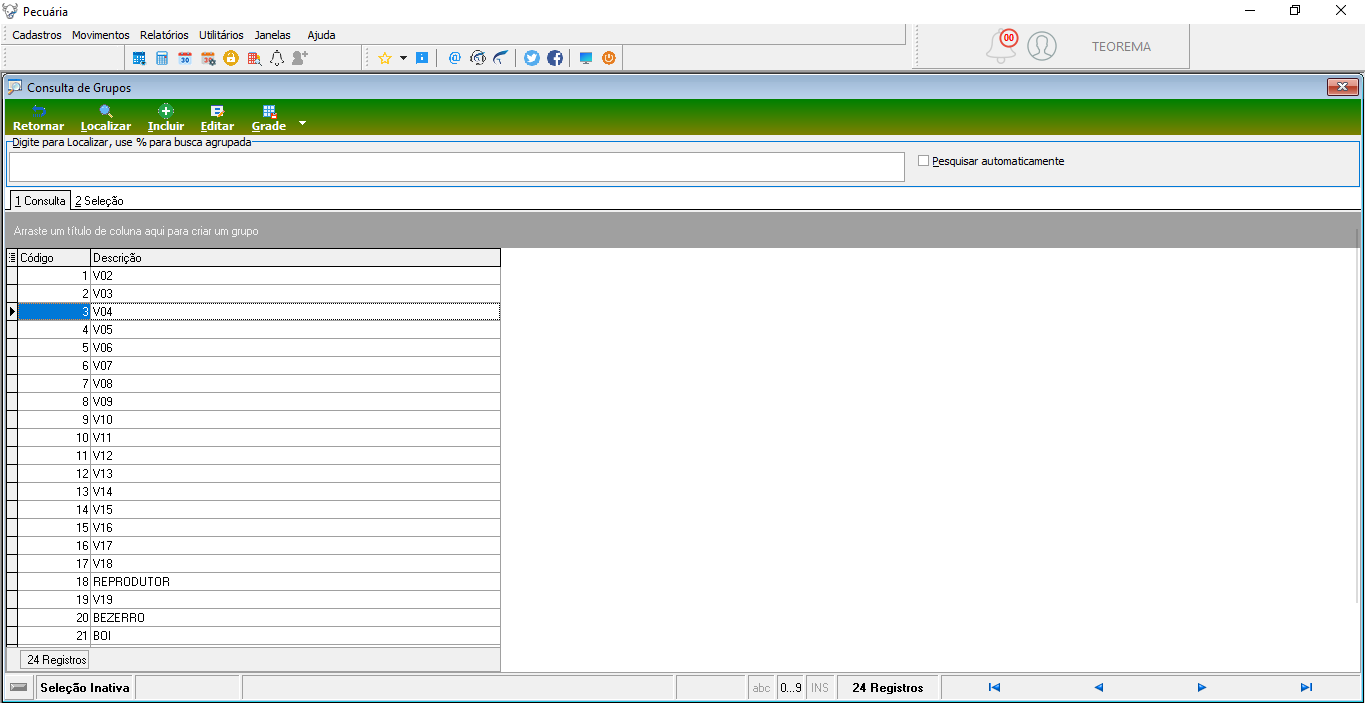This screenshot has height=703, width=1365.
Task: Open the Facebook icon
Action: 555,58
